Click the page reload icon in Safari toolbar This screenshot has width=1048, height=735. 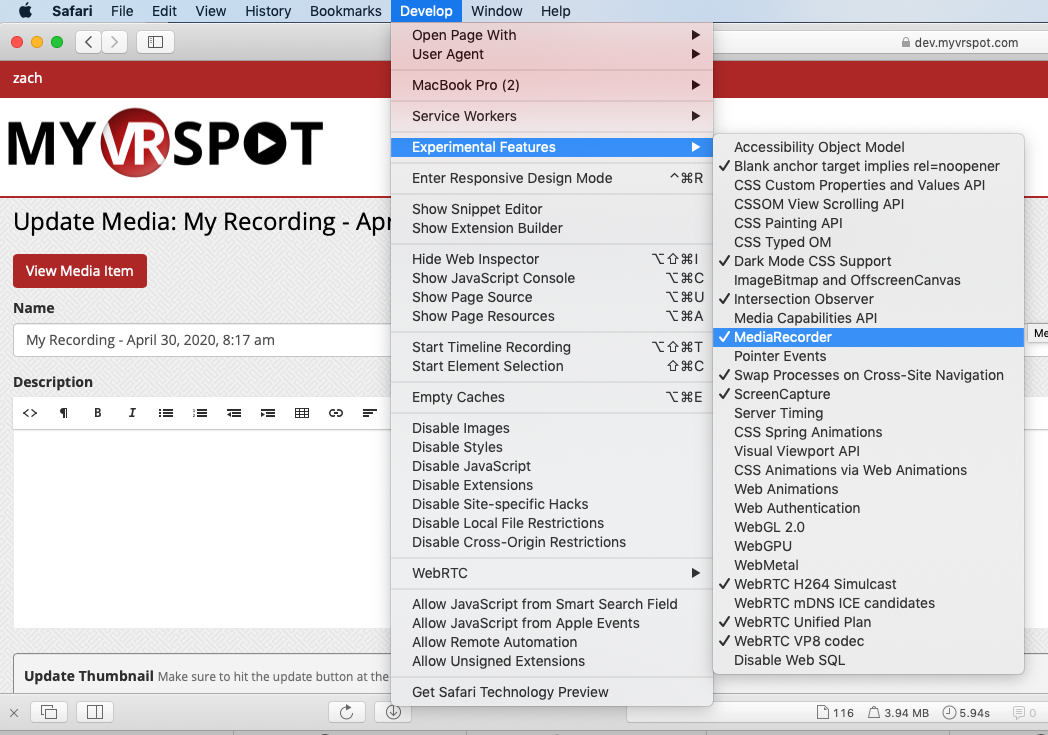tap(347, 712)
